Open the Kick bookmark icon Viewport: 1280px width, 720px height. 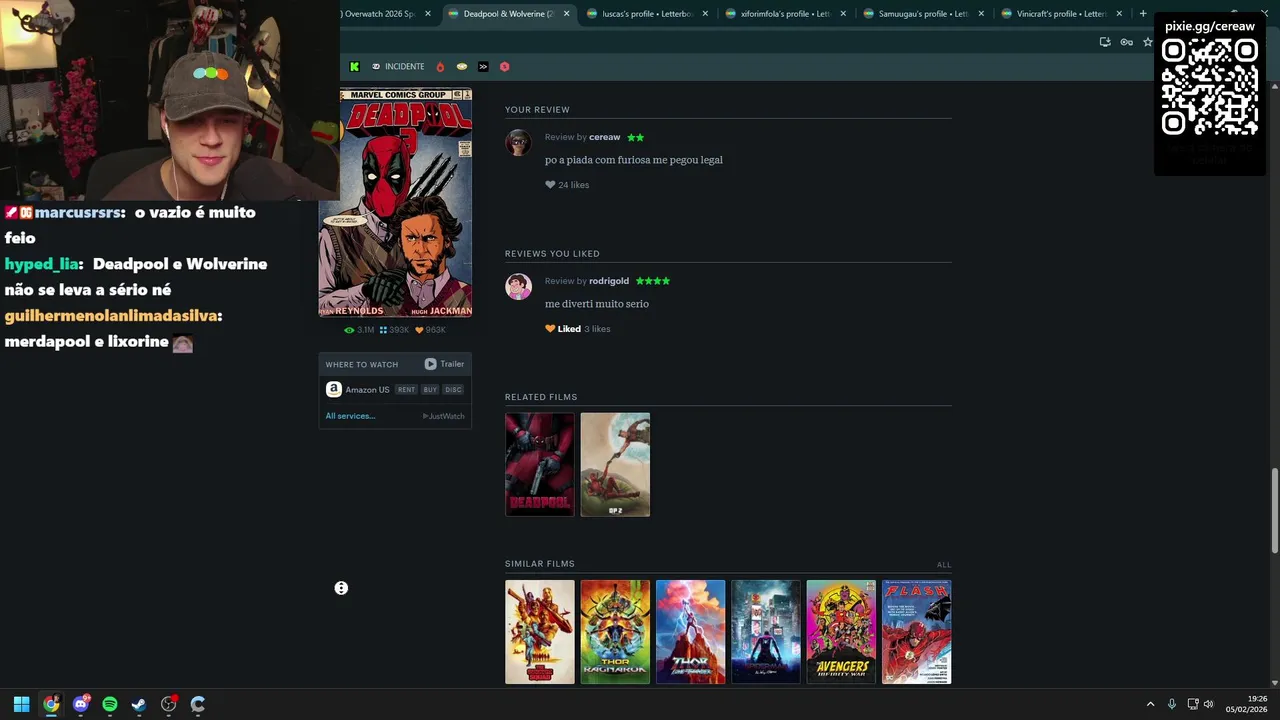click(x=354, y=66)
